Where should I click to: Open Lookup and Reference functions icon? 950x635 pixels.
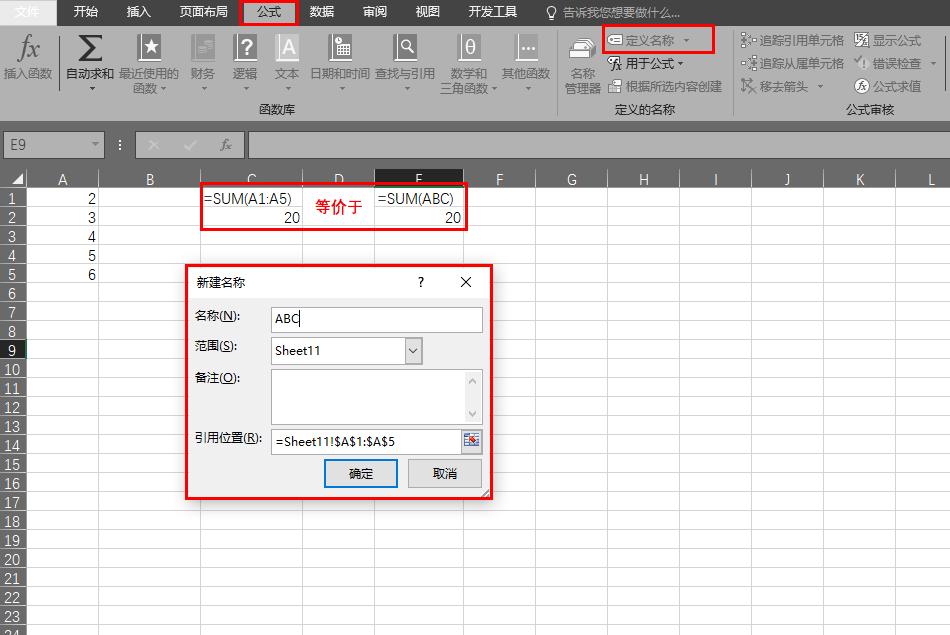[x=405, y=50]
